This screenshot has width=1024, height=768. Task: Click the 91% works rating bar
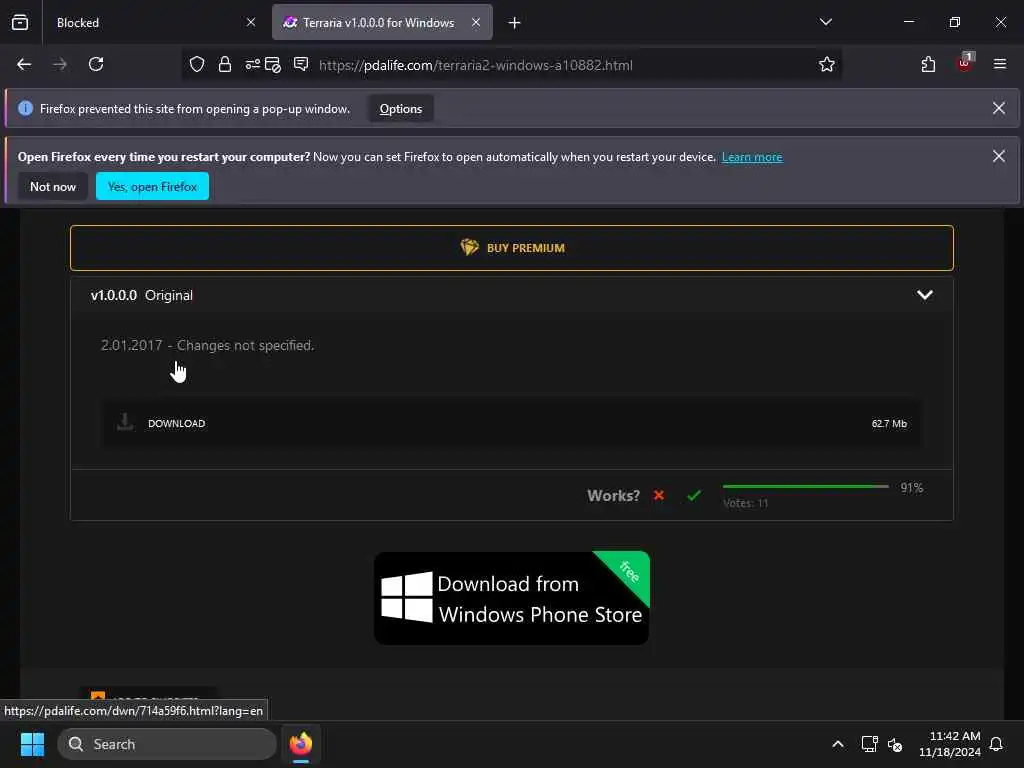[805, 487]
